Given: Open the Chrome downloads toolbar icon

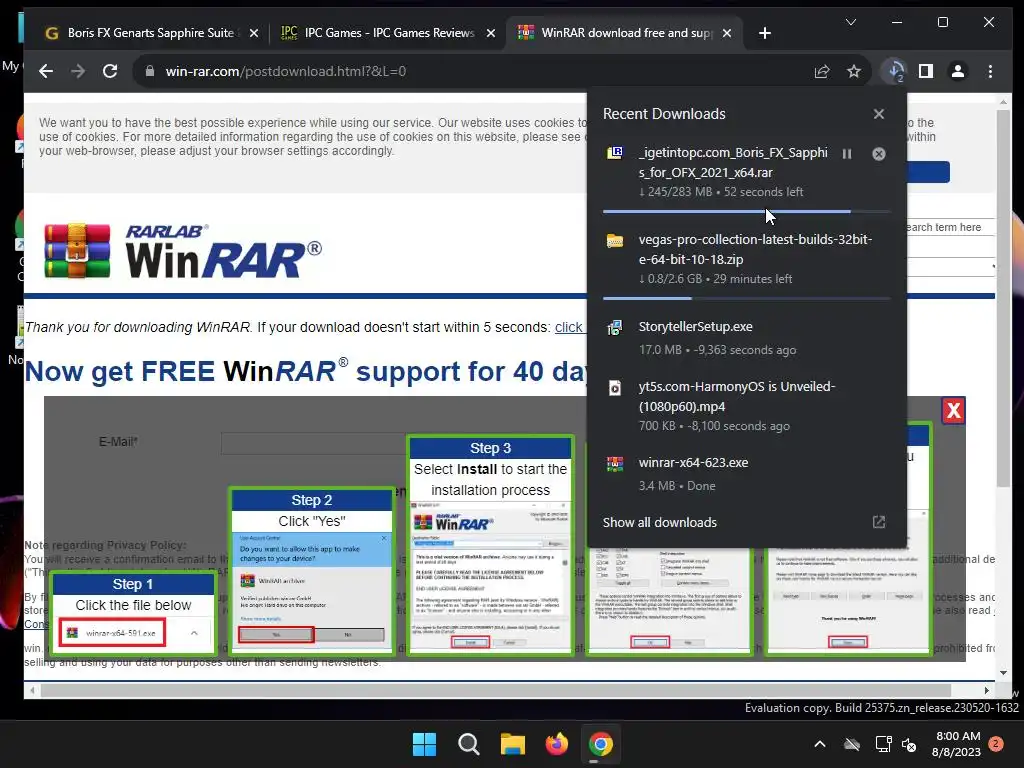Looking at the screenshot, I should [x=895, y=71].
